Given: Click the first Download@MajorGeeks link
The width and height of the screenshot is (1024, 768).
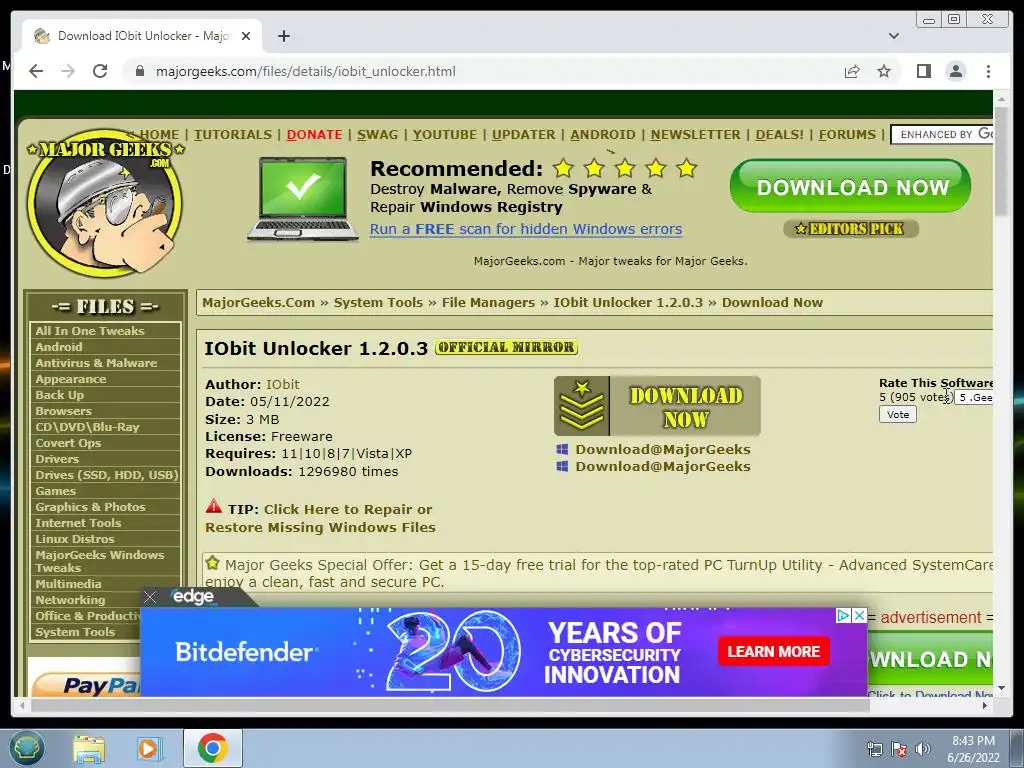Looking at the screenshot, I should click(662, 449).
